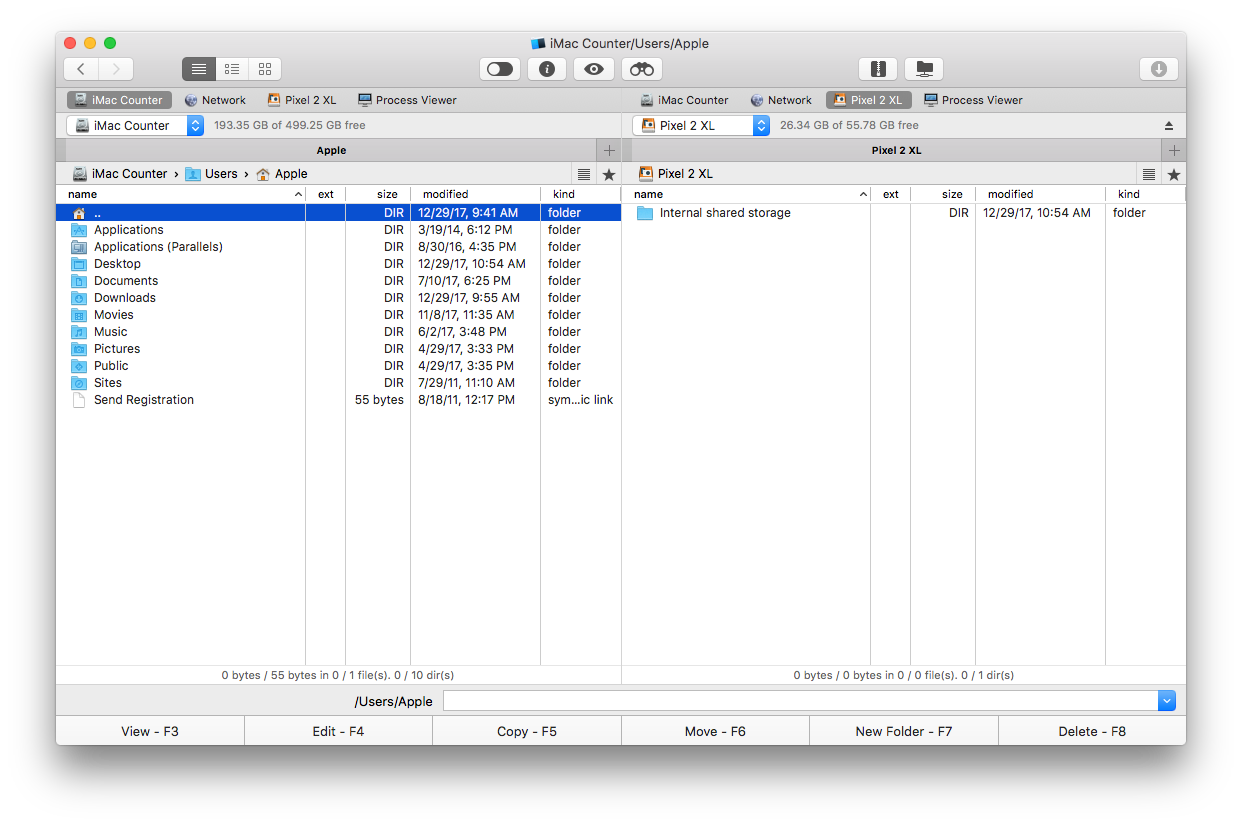Open the iMac Counter drive selector dropdown
This screenshot has width=1242, height=825.
tap(194, 125)
